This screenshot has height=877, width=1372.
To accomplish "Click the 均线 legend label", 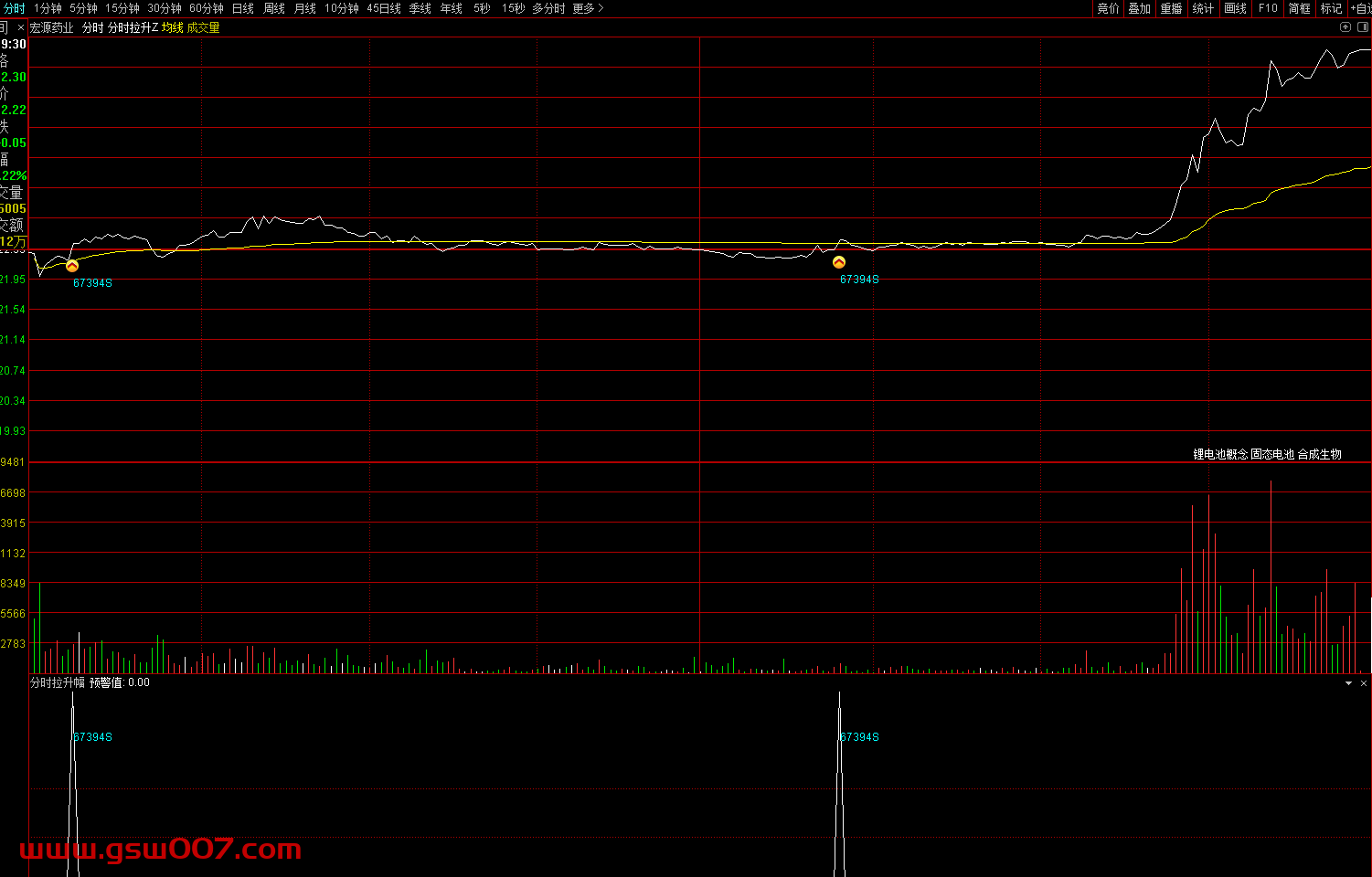I will click(172, 27).
